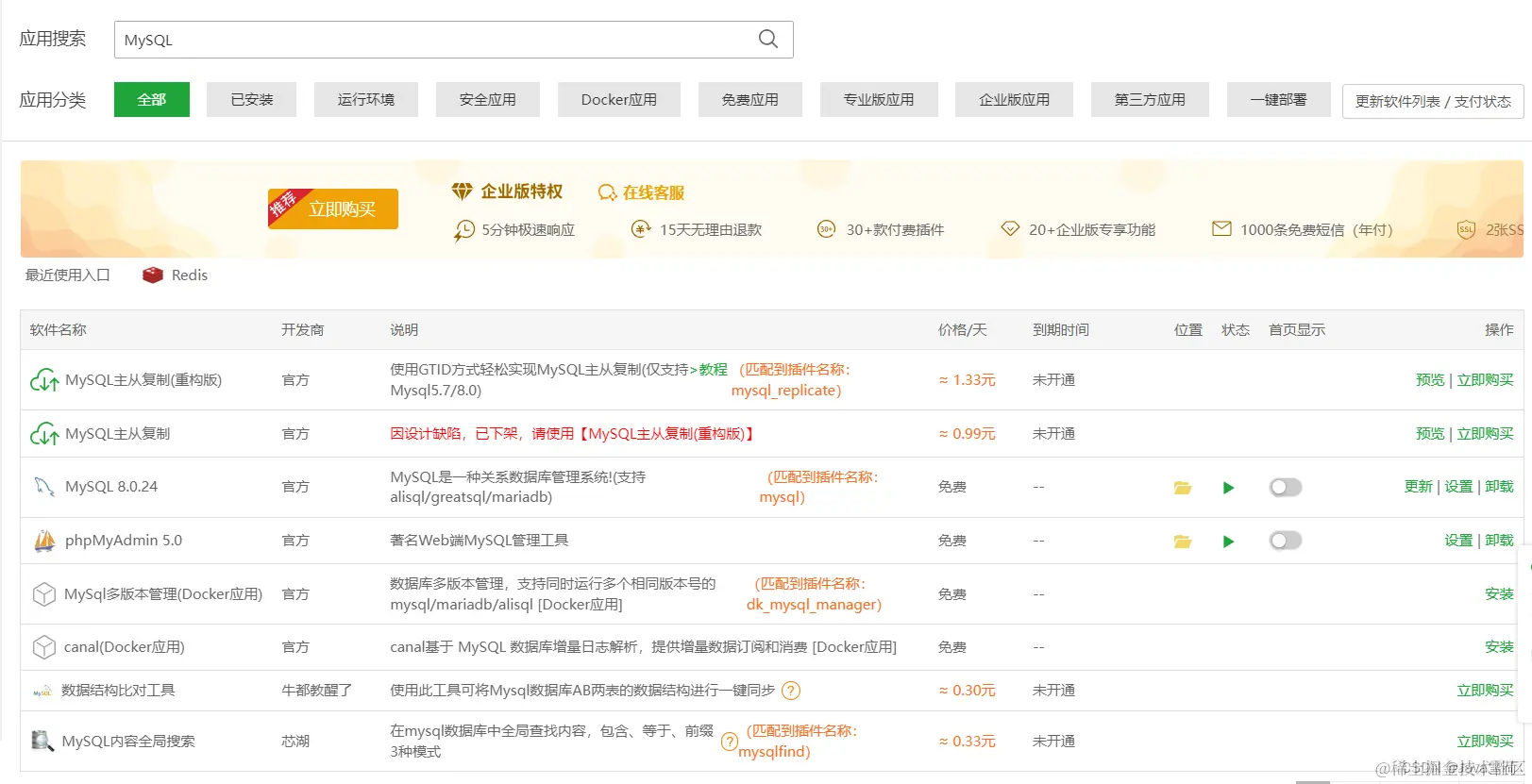Screen dimensions: 1532x784
Task: Open MySQL 8.0.24 folder location icon
Action: (x=1183, y=488)
